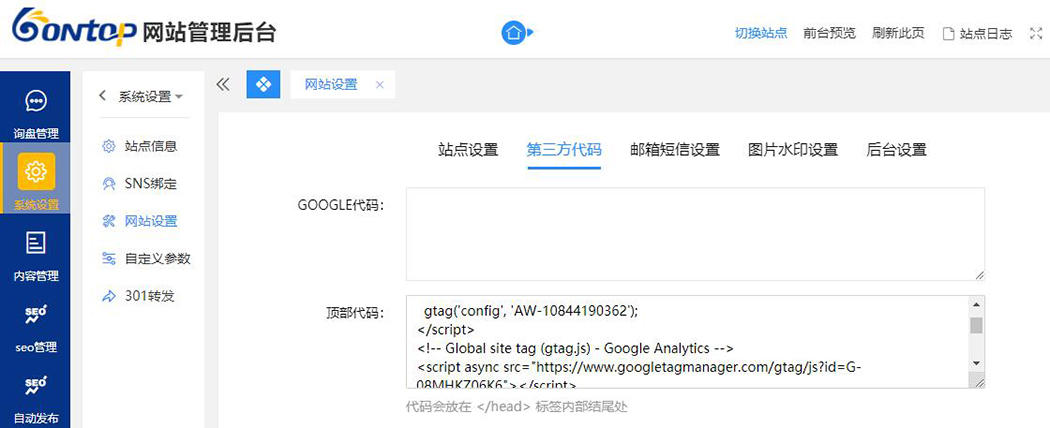
Task: Open the 询盘管理 chat bubble icon
Action: pos(36,101)
